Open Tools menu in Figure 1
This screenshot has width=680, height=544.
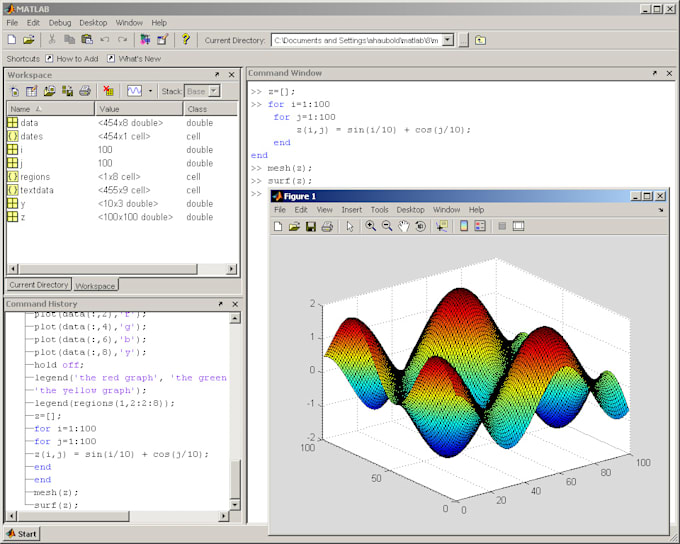click(x=379, y=210)
